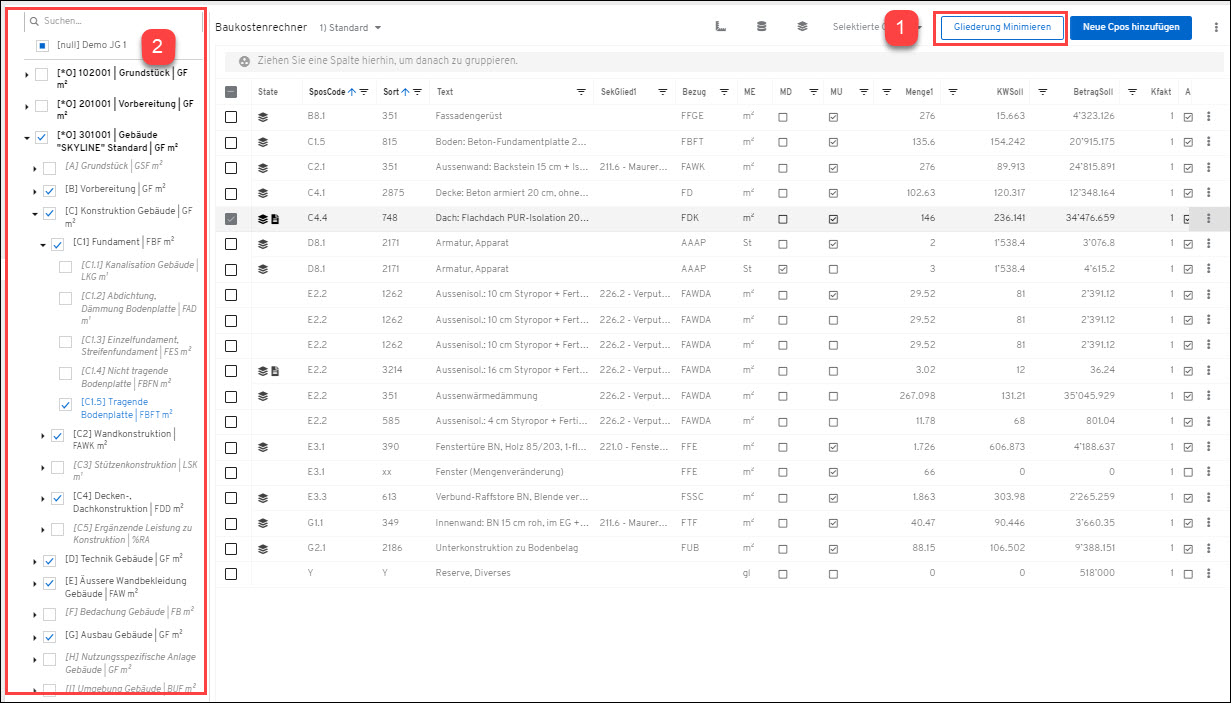Click the ruler measurement icon in toolbar

[720, 27]
